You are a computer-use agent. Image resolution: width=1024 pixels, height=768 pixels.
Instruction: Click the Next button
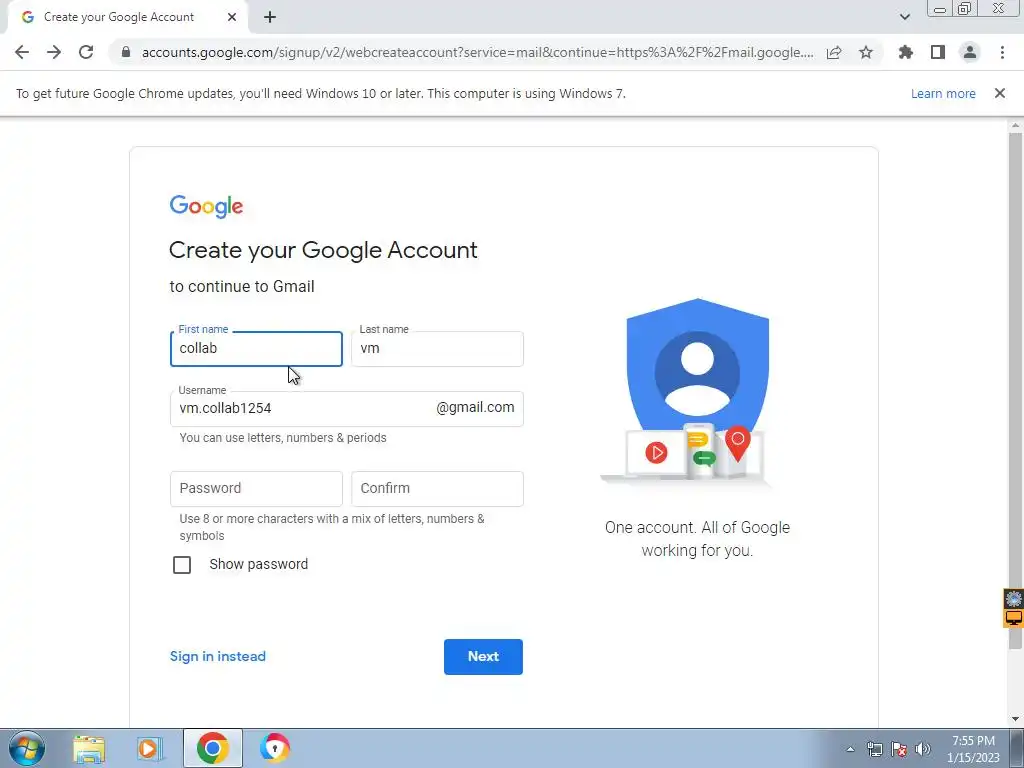tap(483, 656)
